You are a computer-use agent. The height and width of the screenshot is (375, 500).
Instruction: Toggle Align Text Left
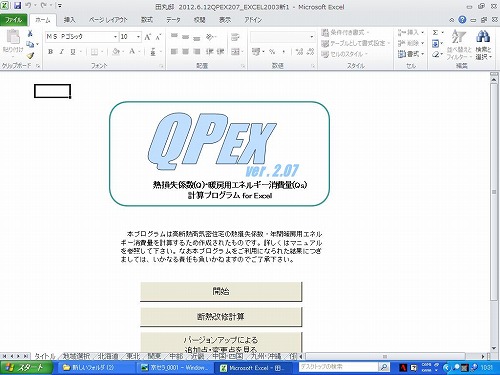(x=174, y=51)
